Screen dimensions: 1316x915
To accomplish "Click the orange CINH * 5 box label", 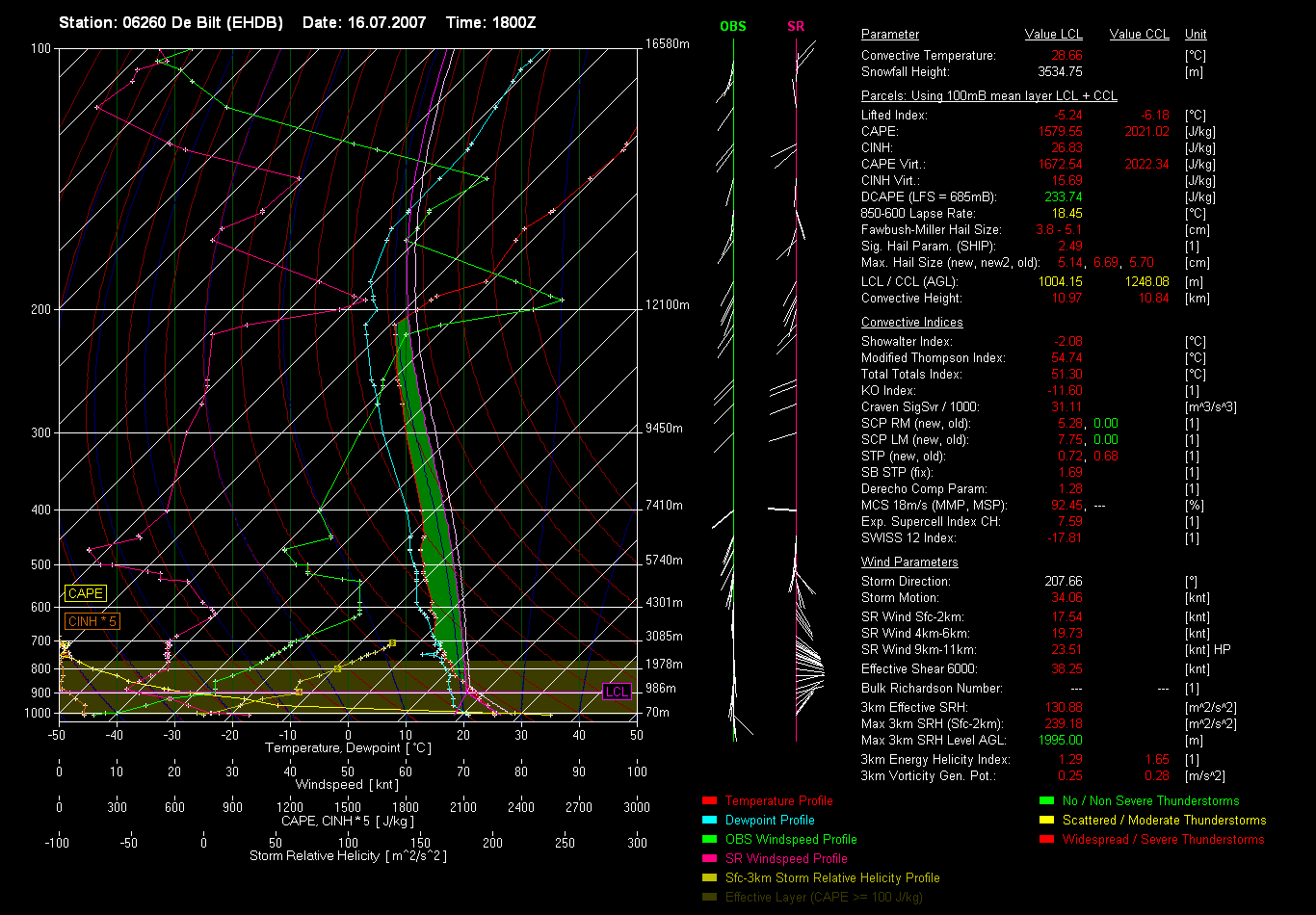I will point(92,621).
